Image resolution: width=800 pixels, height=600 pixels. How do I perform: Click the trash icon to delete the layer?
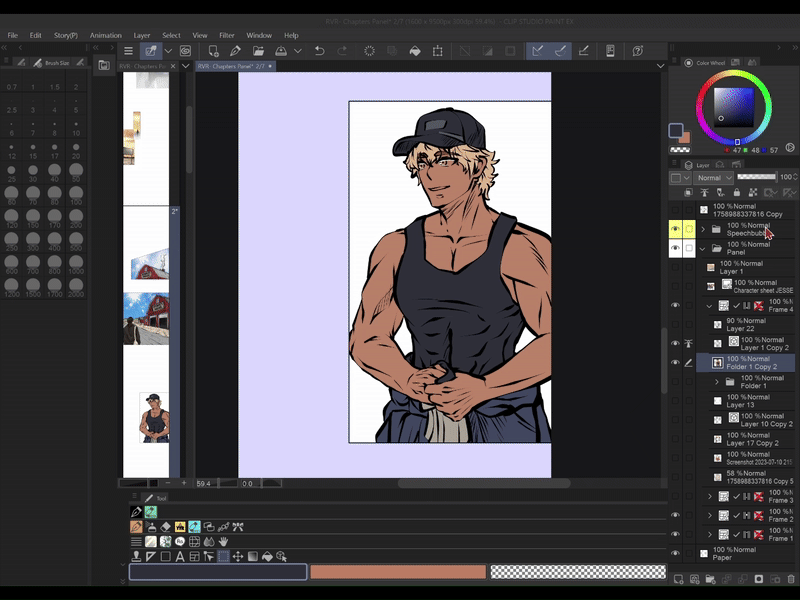(x=791, y=579)
